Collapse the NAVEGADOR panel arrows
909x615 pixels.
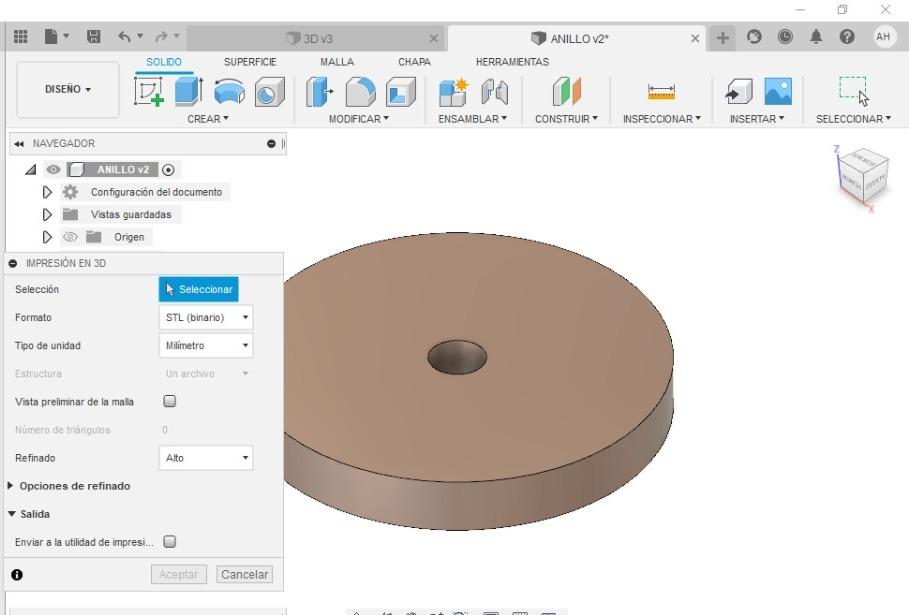pos(19,144)
